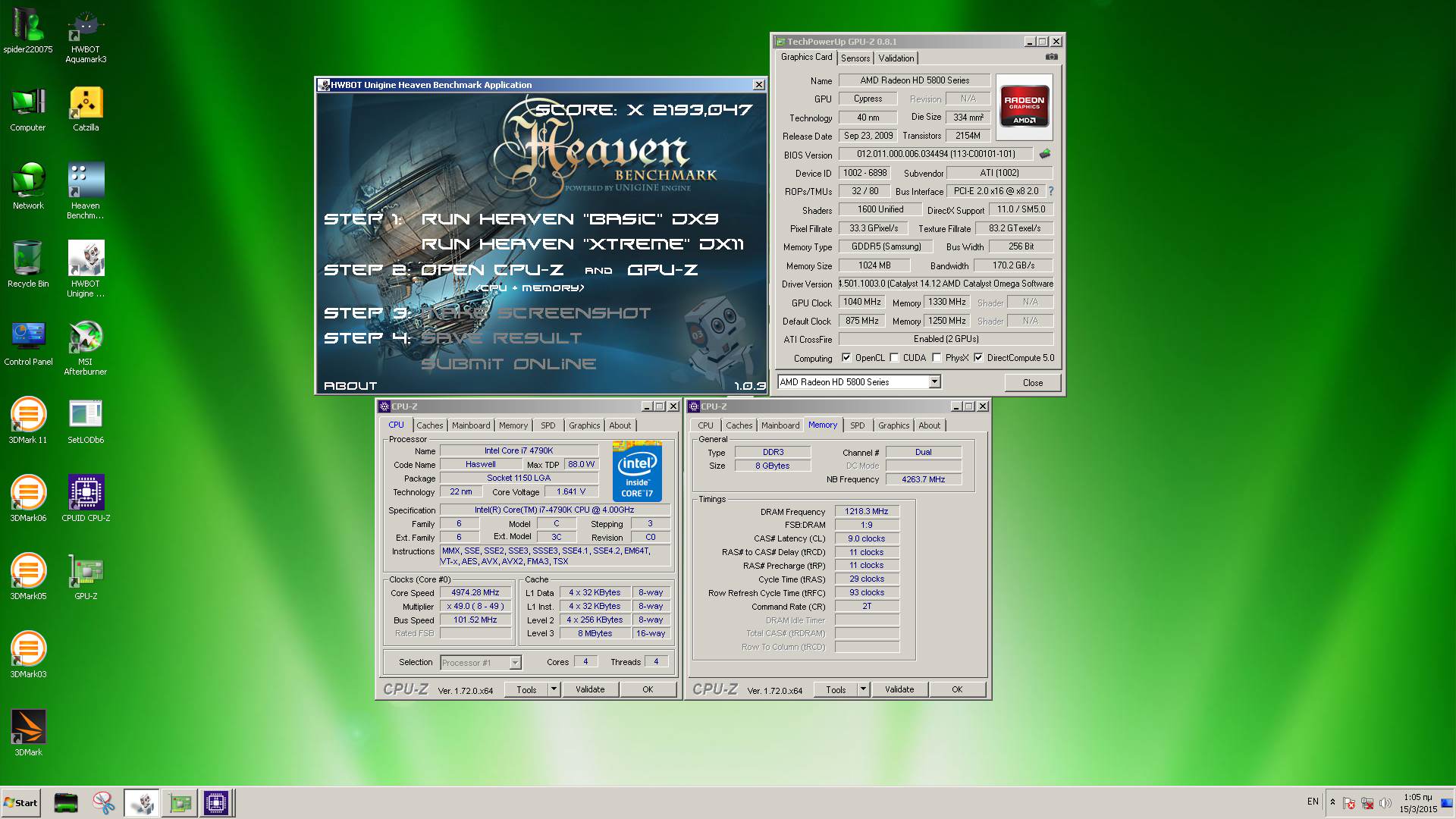Image resolution: width=1456 pixels, height=819 pixels.
Task: Launch 3DMark03 desktop shortcut
Action: coord(28,655)
